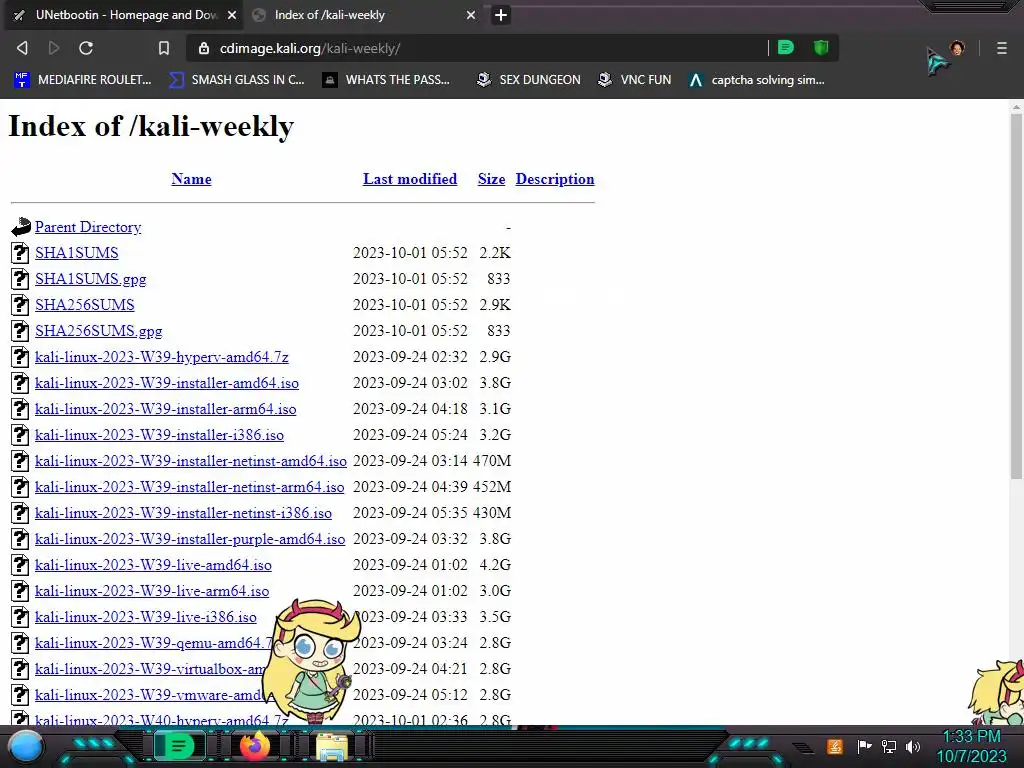The width and height of the screenshot is (1024, 768).
Task: Open captcha solving sim bookmark
Action: pos(757,80)
